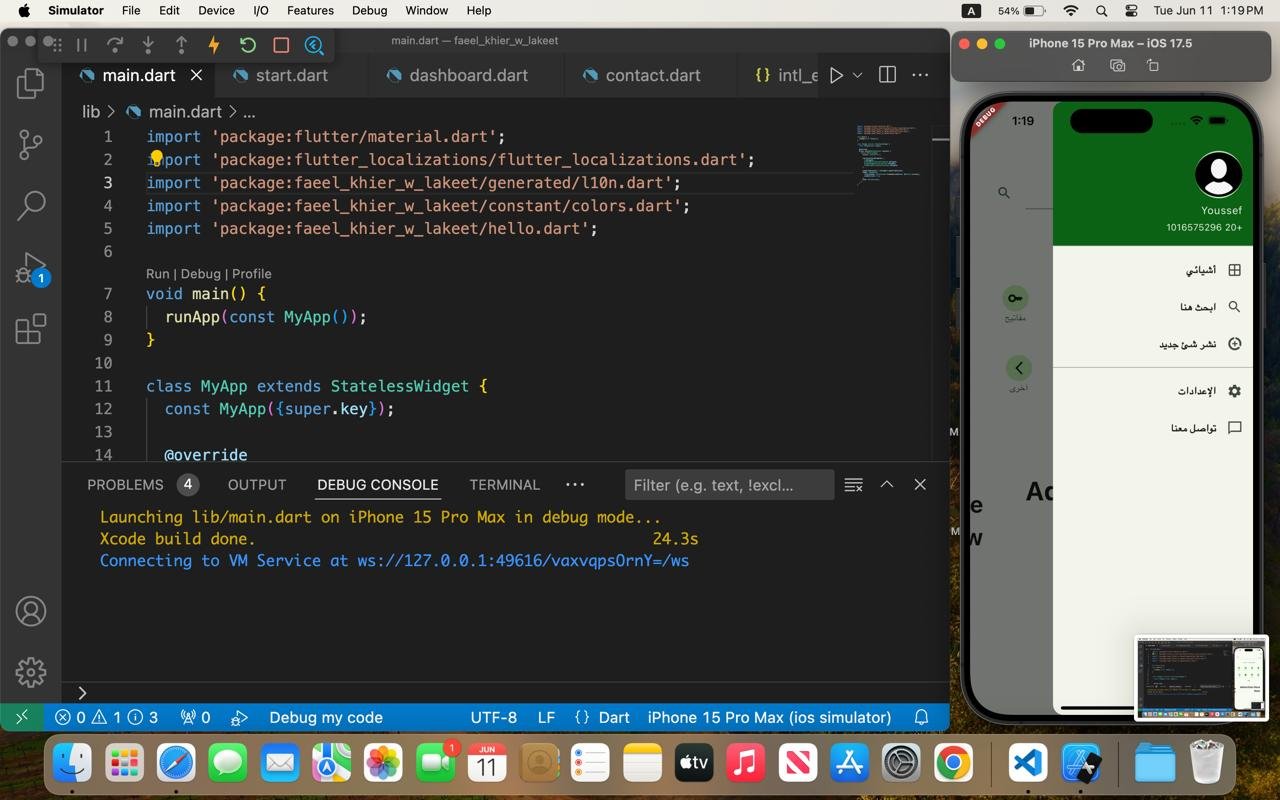Open the TERMINAL panel tab
The height and width of the screenshot is (800, 1280).
[504, 484]
